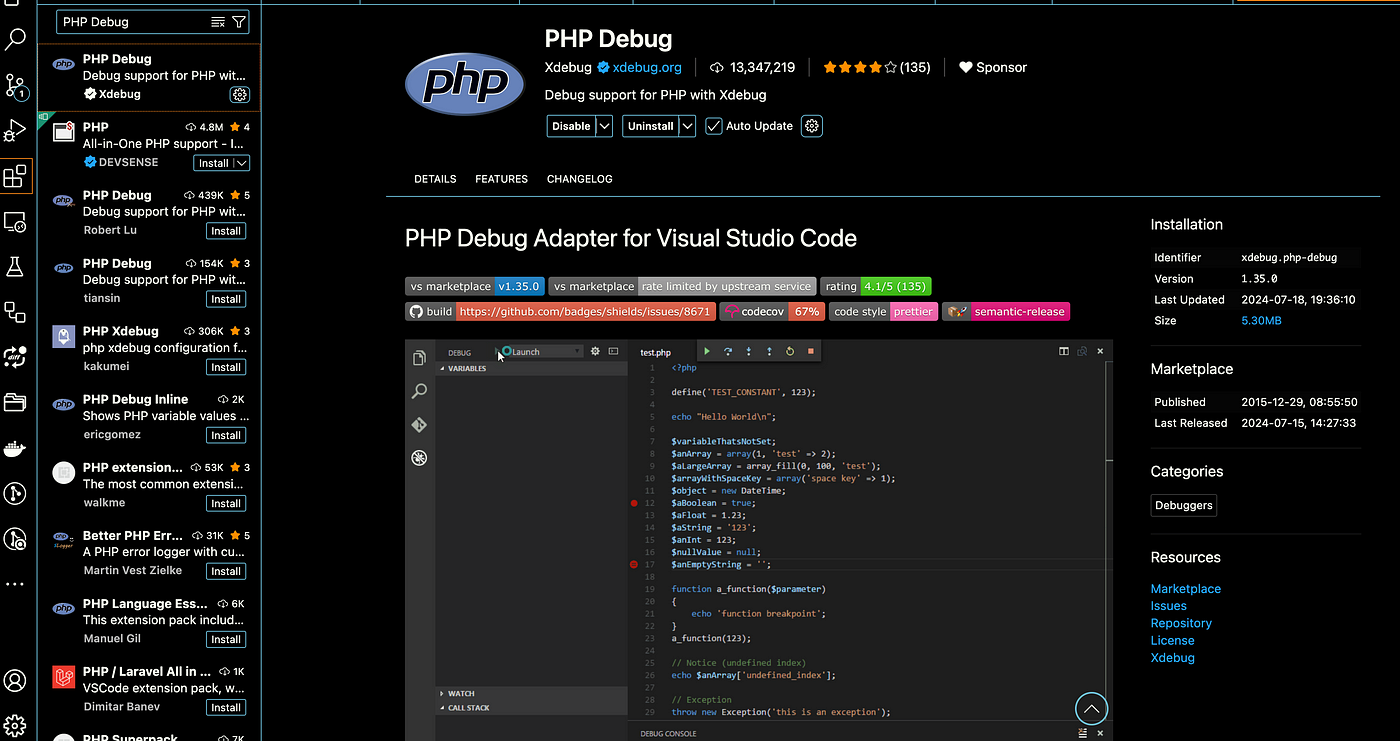This screenshot has height=741, width=1400.
Task: Select PHP Xdebug extension list item
Action: click(149, 349)
